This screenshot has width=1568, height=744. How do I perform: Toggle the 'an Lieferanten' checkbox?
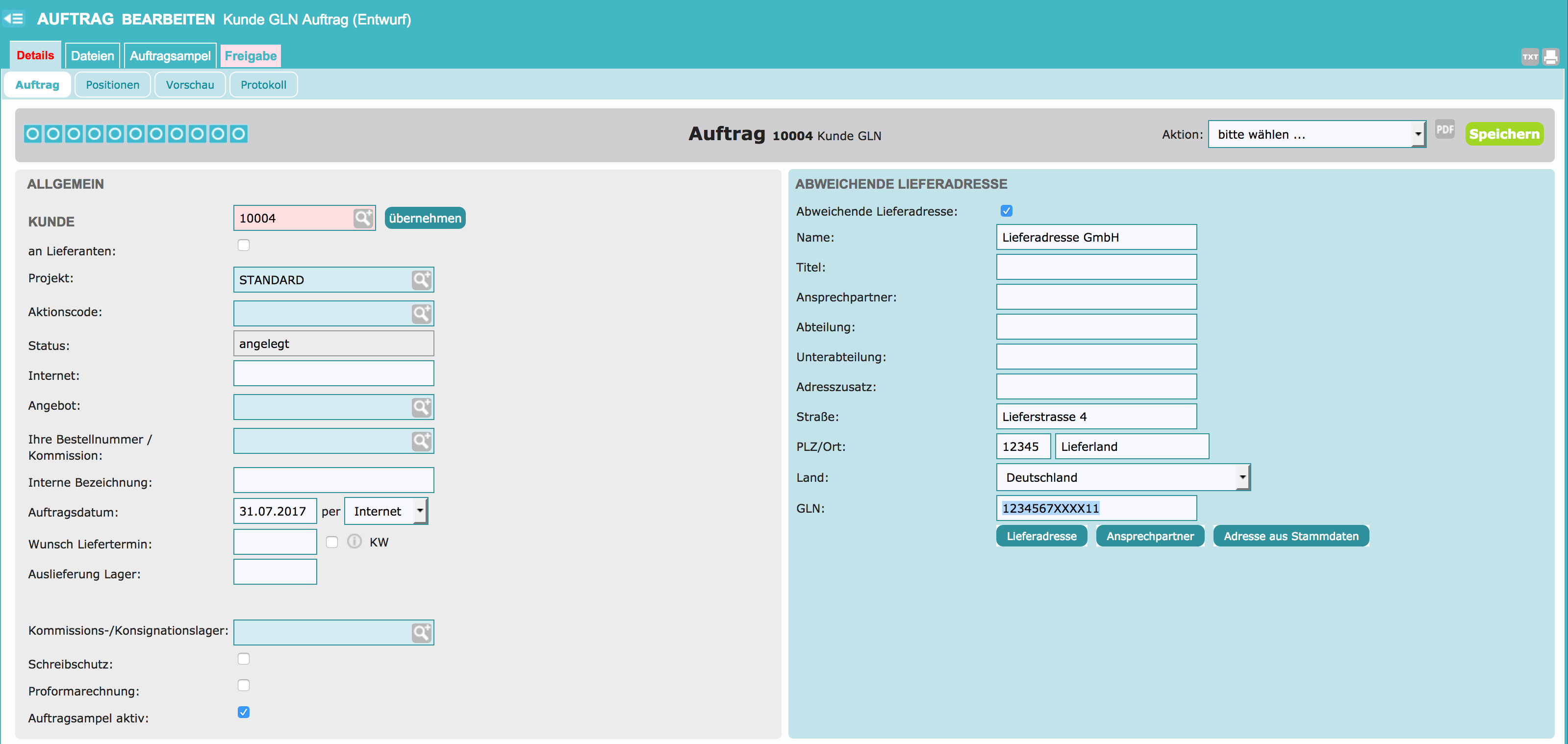click(x=244, y=245)
